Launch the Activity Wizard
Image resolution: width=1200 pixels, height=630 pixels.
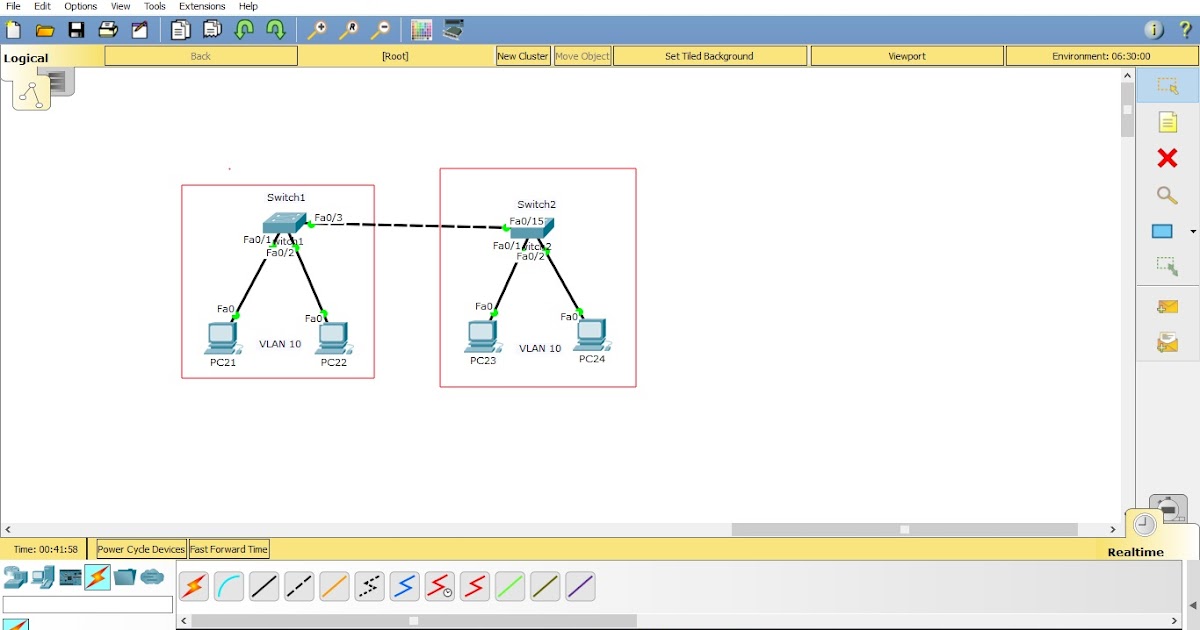[140, 30]
